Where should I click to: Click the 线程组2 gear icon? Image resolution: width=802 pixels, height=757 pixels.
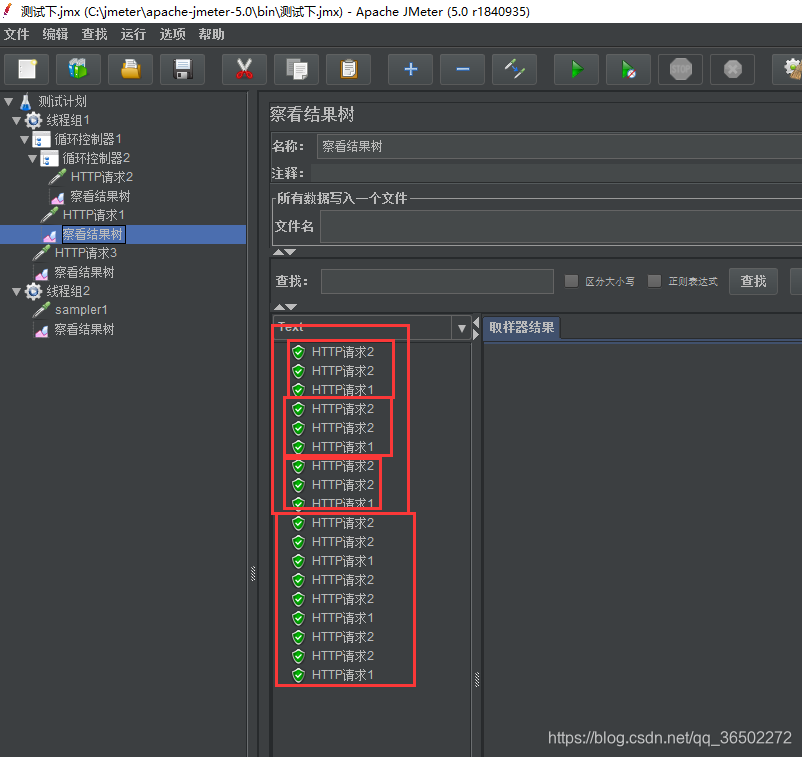pos(34,291)
